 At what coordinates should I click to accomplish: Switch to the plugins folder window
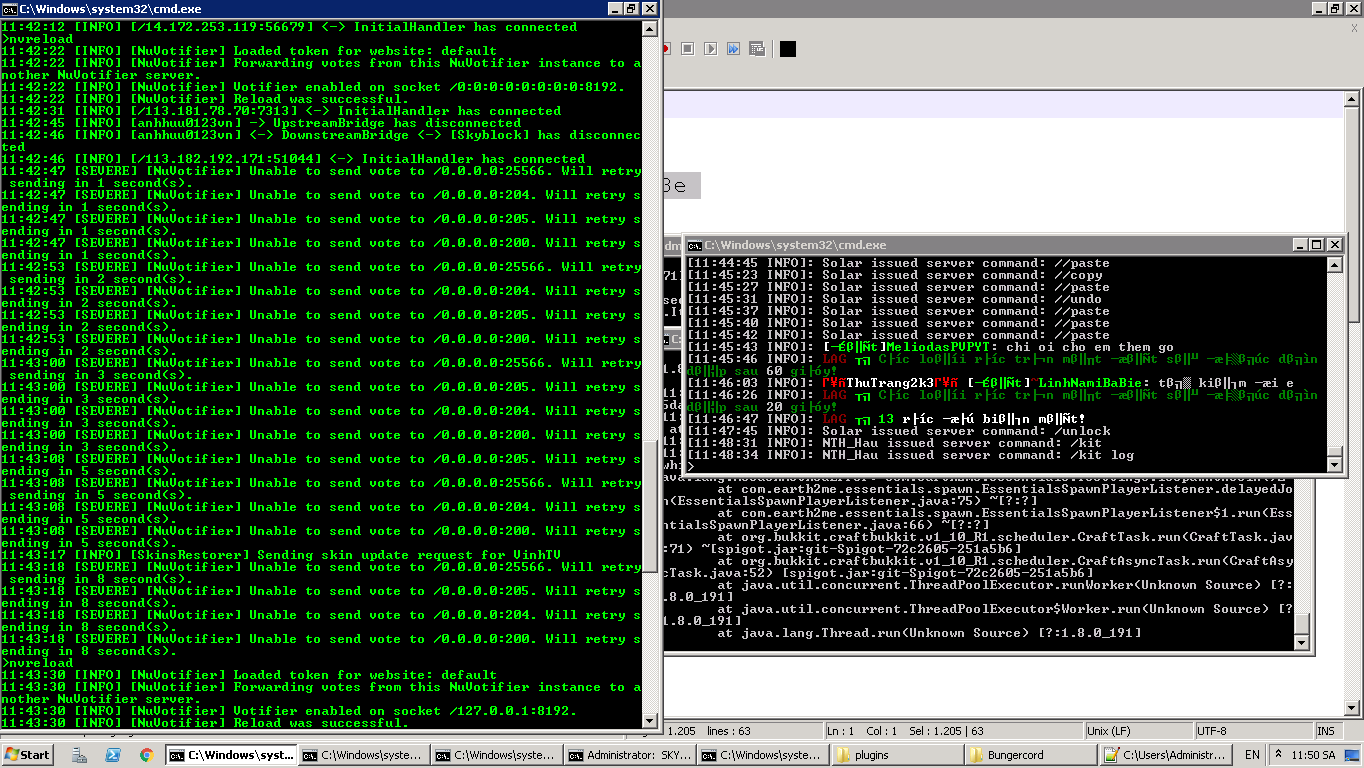click(896, 755)
